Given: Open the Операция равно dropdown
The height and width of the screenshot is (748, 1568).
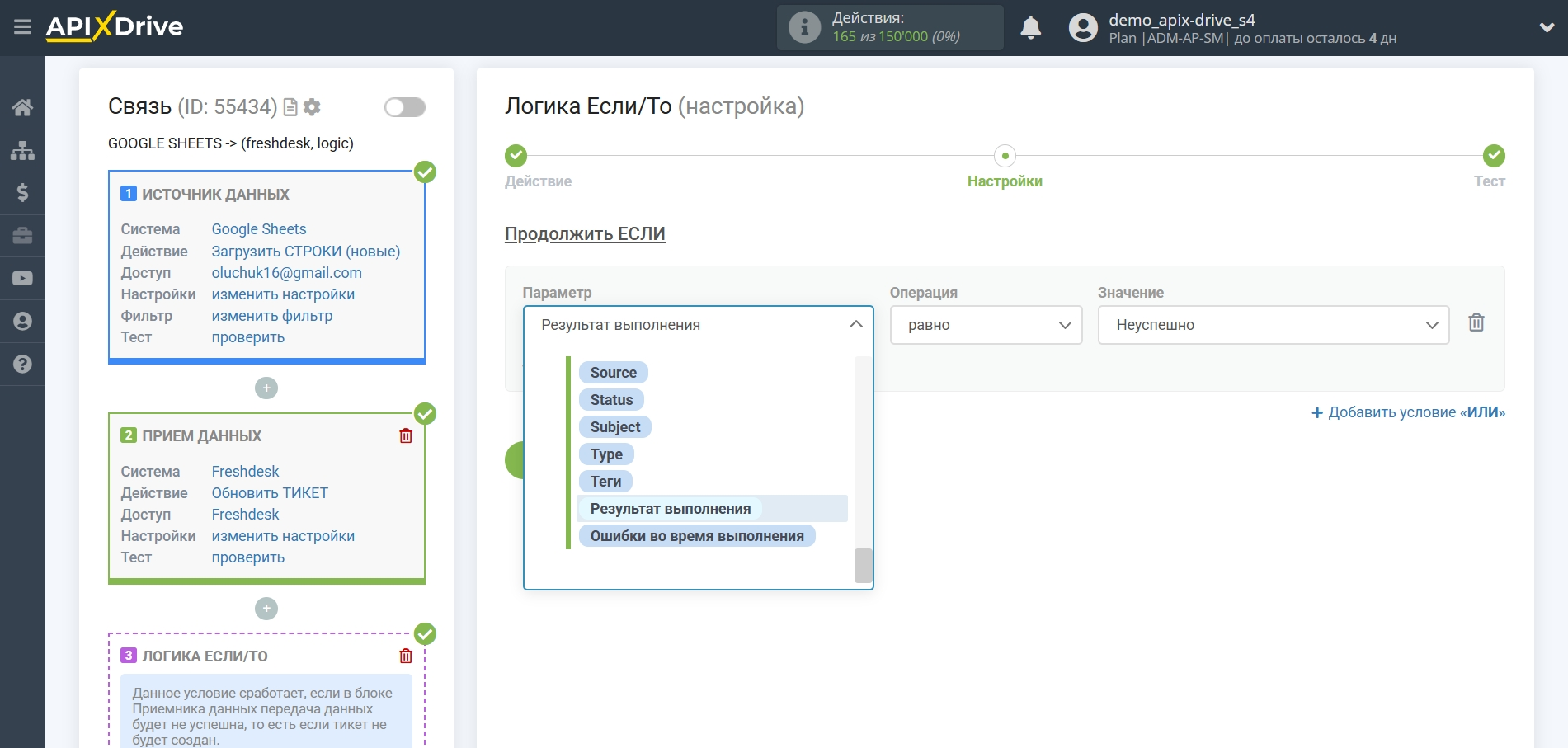Looking at the screenshot, I should coord(986,325).
